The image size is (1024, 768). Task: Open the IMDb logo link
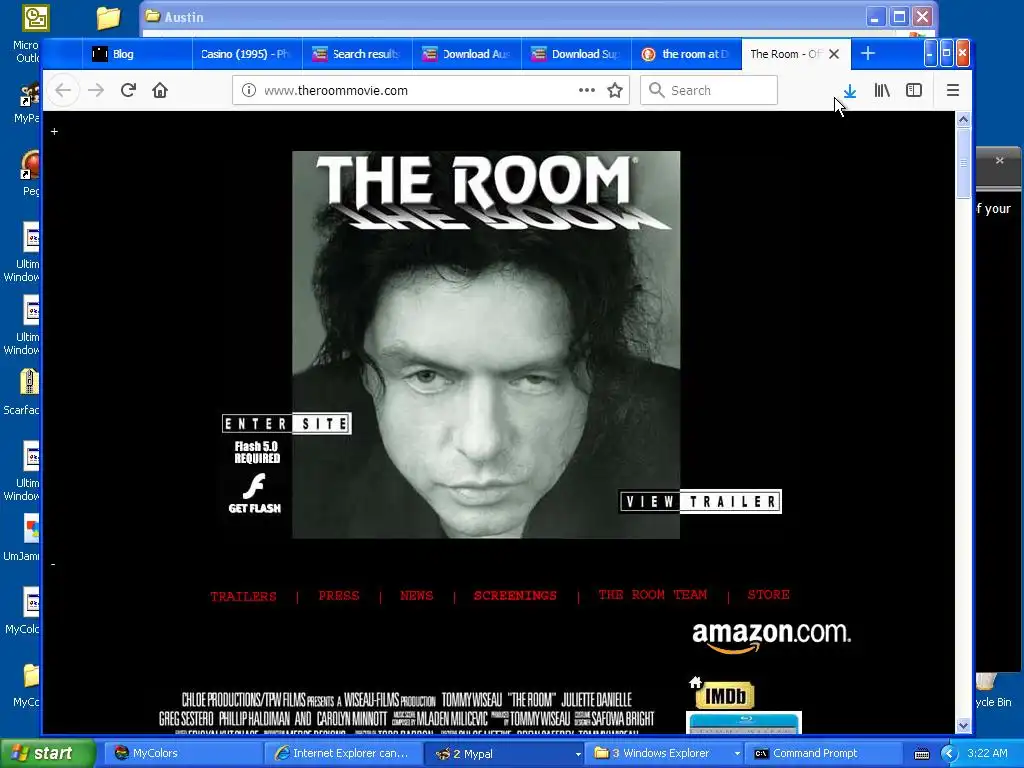[725, 696]
